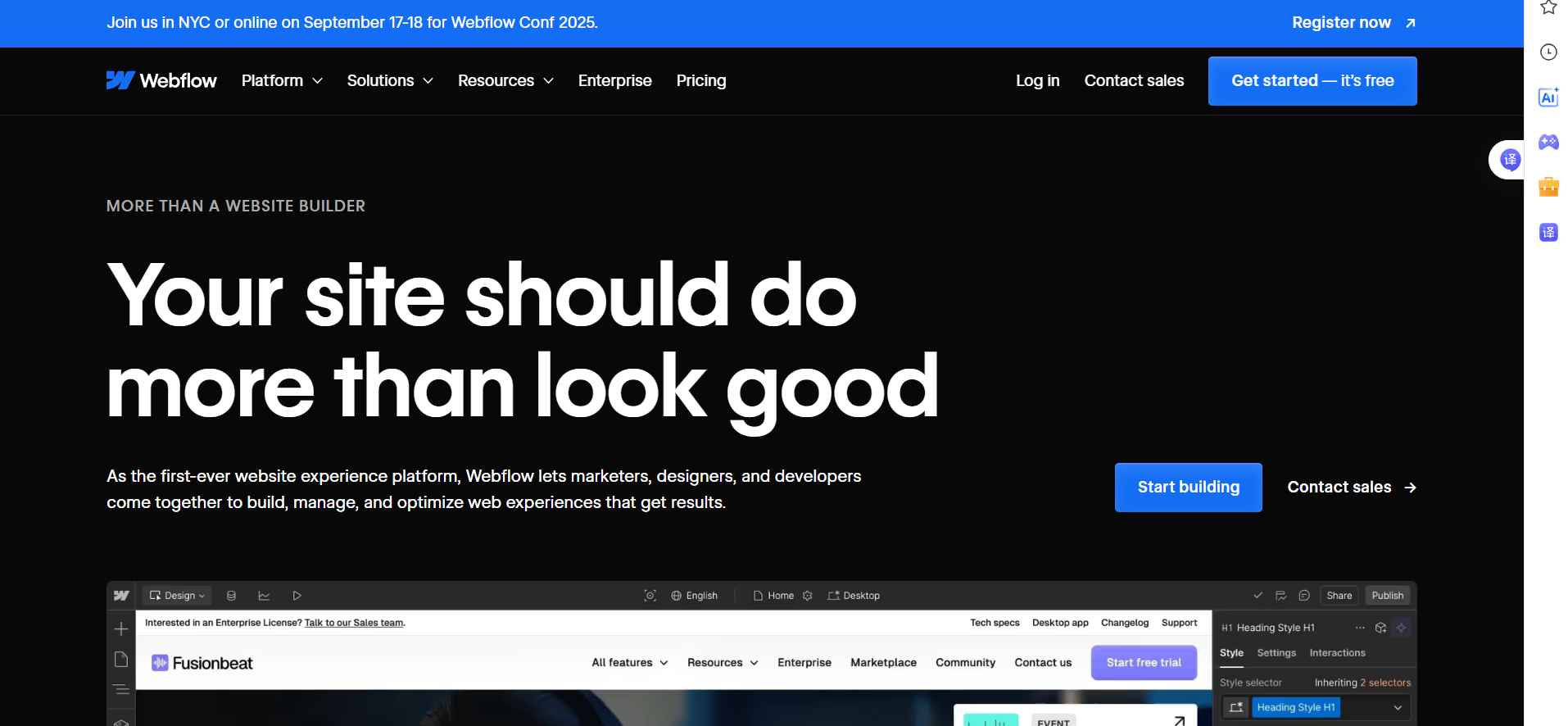
Task: Click Desktop app link
Action: tap(1060, 623)
